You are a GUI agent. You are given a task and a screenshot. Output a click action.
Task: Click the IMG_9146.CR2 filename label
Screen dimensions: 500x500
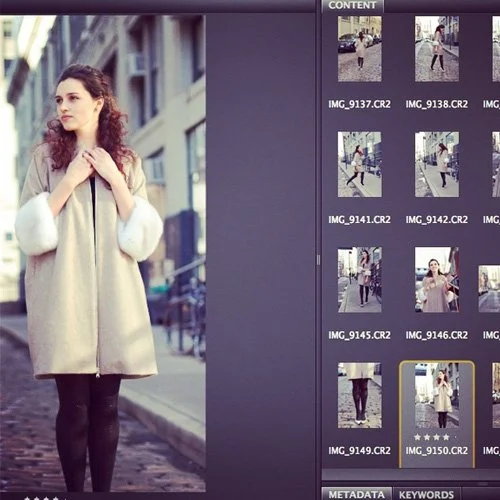[437, 335]
